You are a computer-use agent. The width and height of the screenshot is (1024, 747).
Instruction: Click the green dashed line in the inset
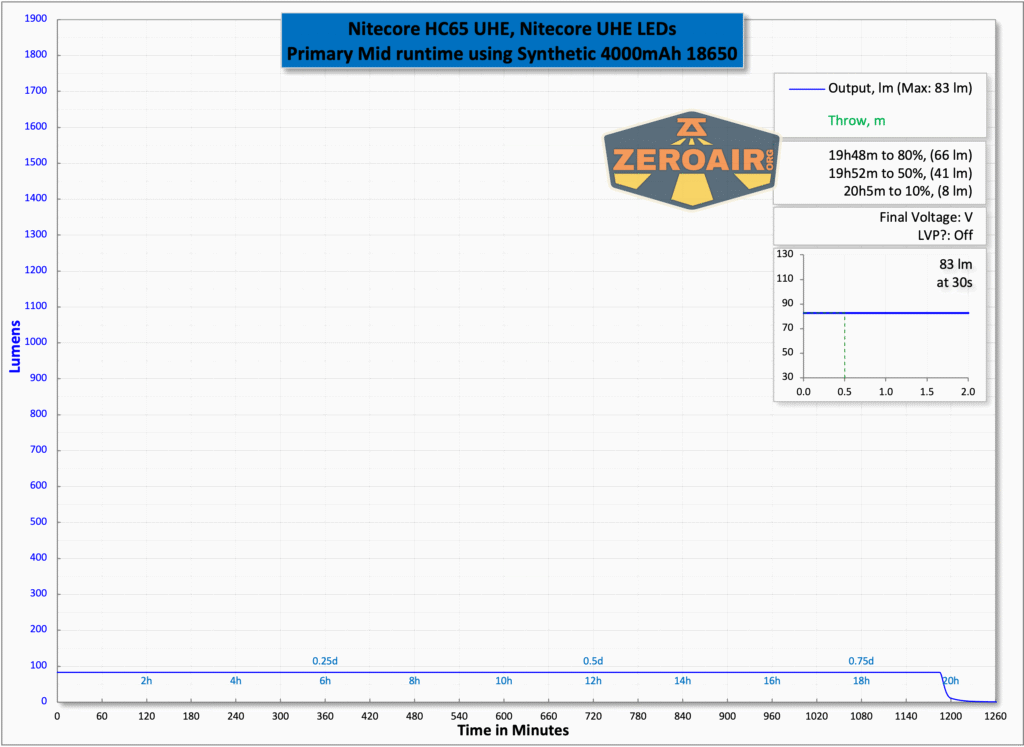click(x=845, y=345)
